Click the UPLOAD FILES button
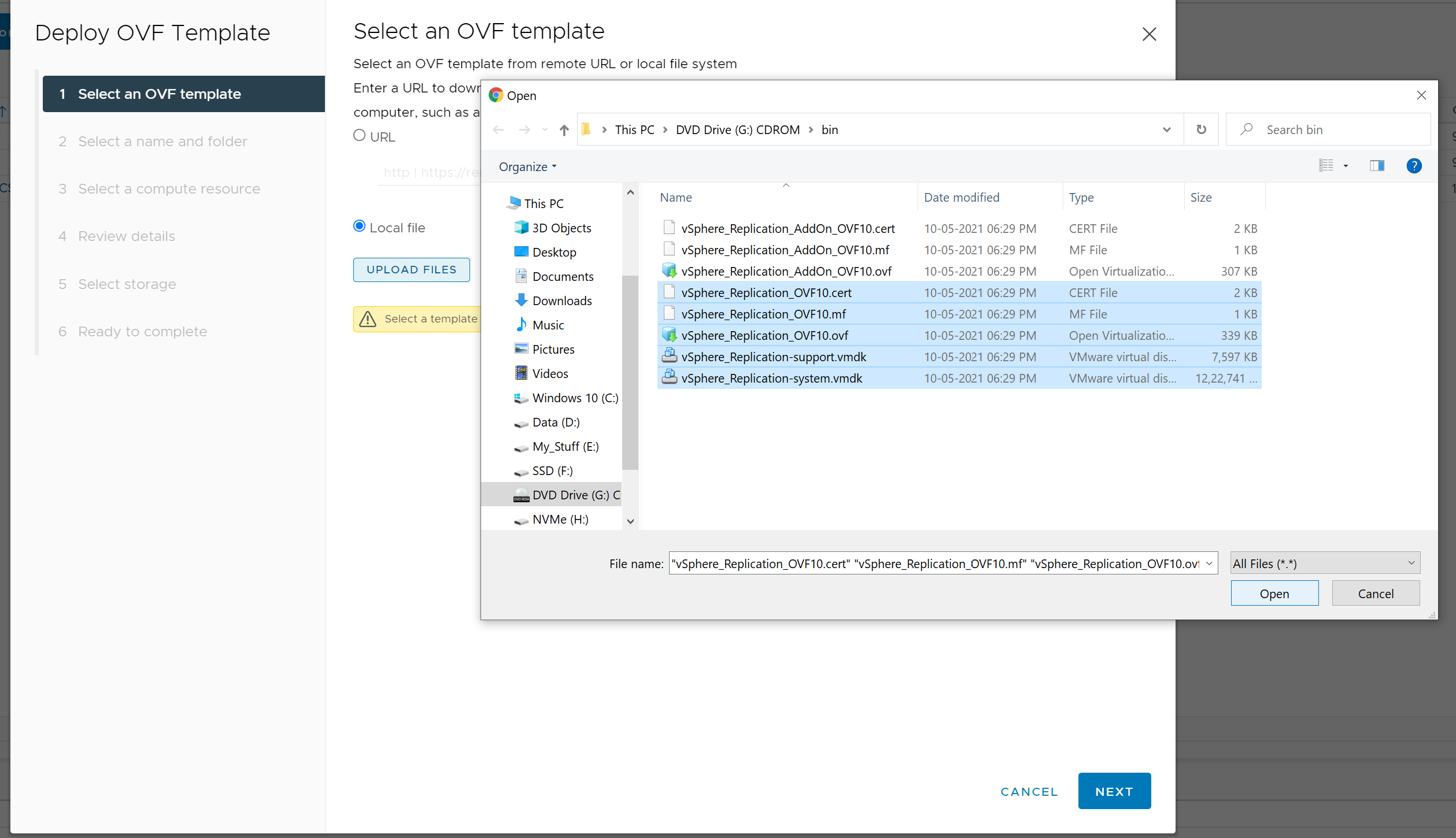Viewport: 1456px width, 838px height. point(411,269)
